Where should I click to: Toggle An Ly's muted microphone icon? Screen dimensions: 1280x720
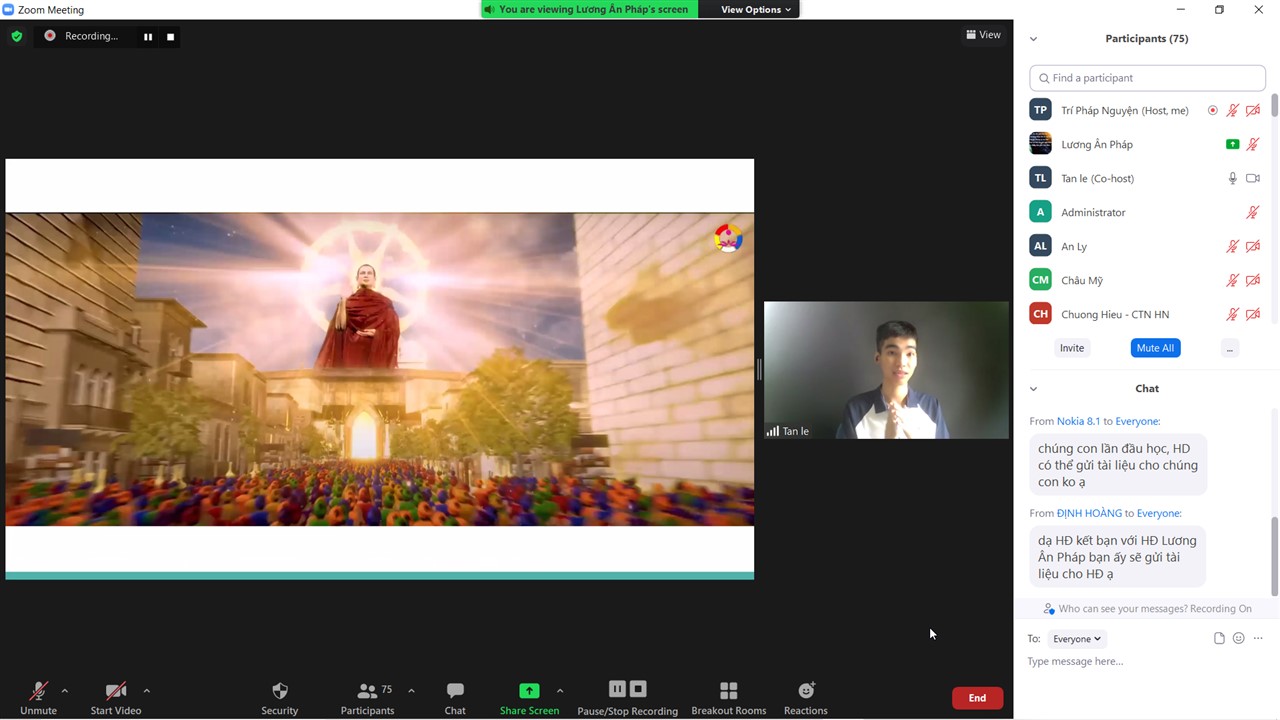pos(1233,246)
